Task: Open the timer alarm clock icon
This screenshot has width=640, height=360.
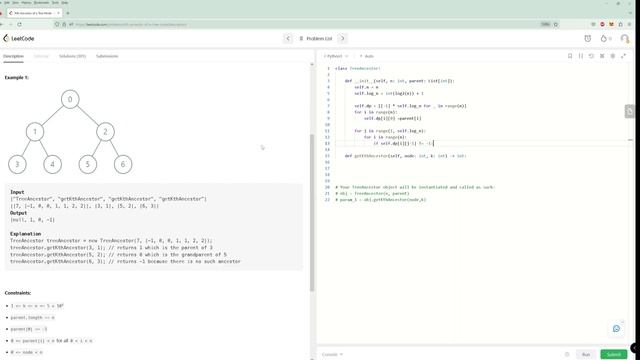Action: point(587,38)
